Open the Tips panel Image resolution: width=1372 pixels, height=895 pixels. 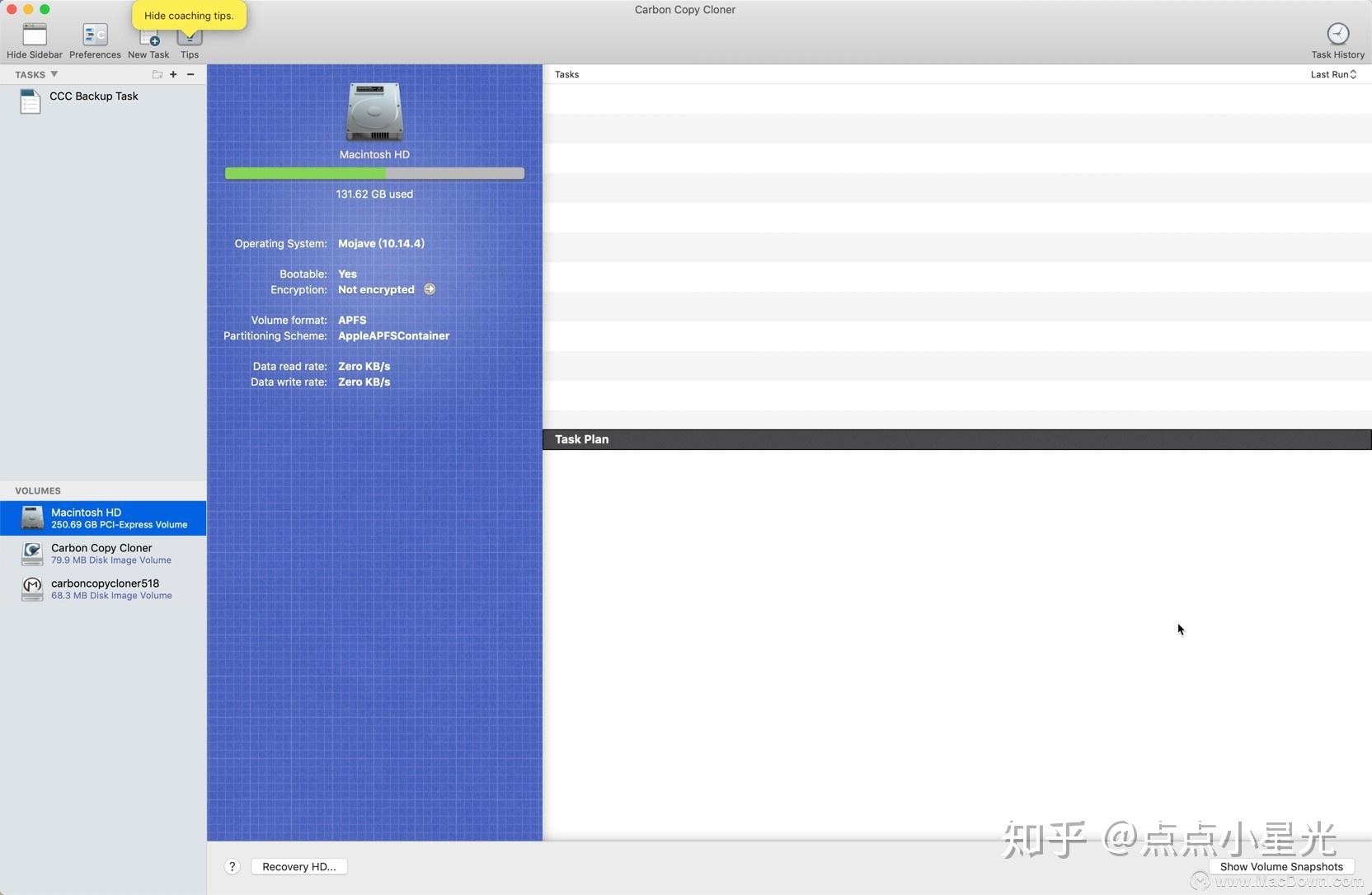pyautogui.click(x=189, y=37)
